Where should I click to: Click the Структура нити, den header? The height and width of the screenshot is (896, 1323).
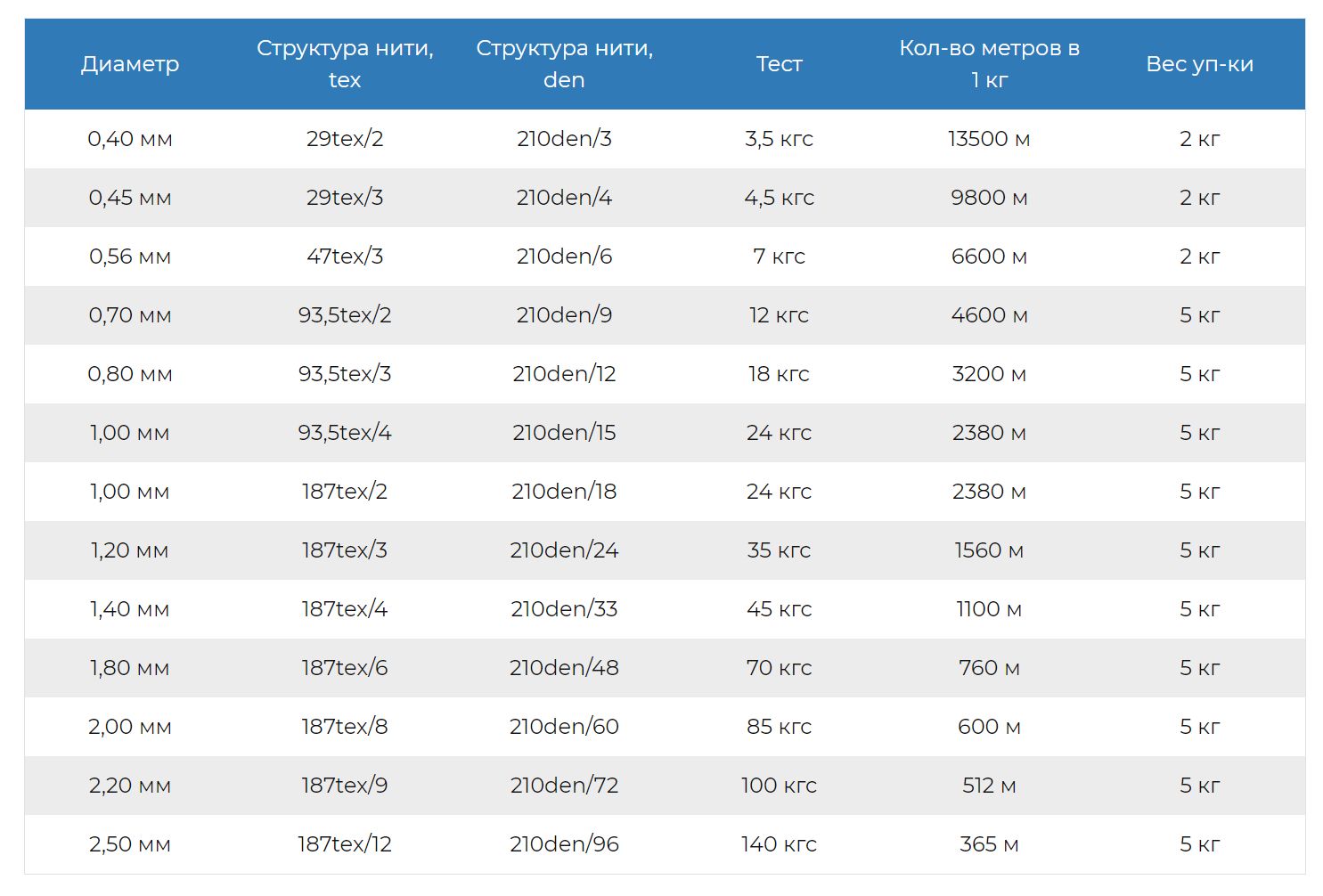click(564, 64)
